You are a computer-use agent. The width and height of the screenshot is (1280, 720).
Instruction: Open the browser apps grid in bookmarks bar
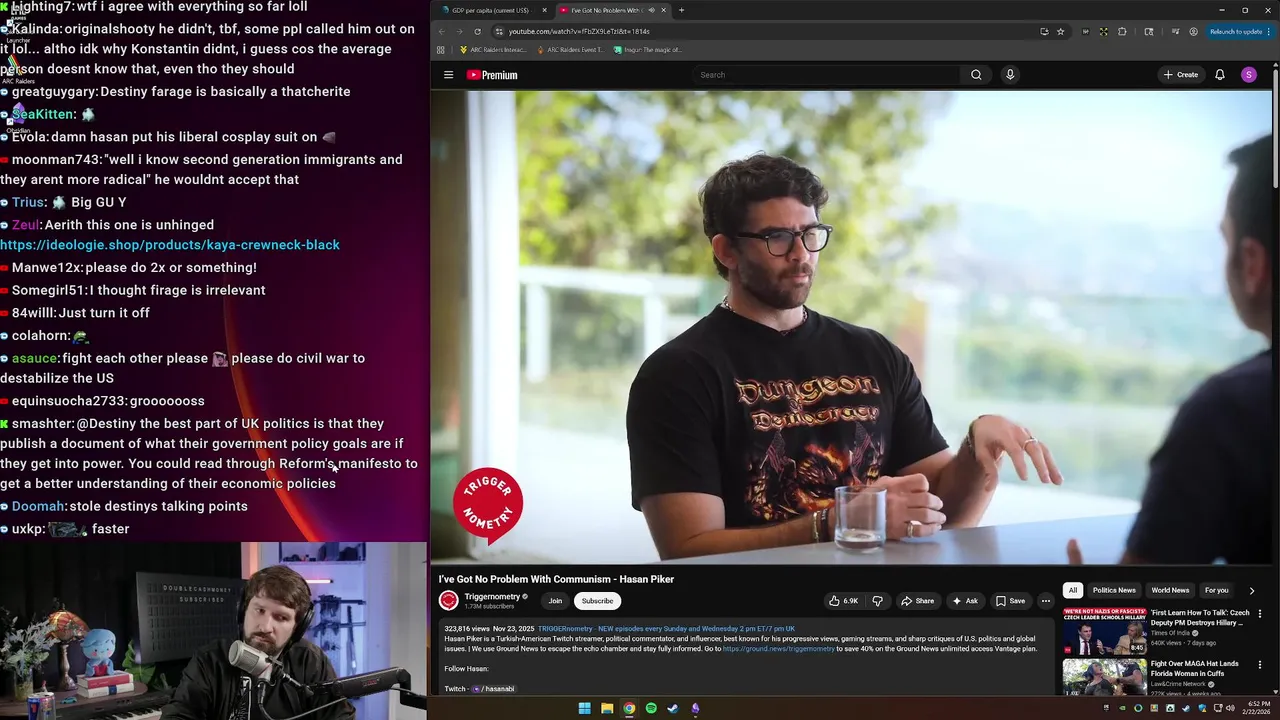click(x=441, y=49)
